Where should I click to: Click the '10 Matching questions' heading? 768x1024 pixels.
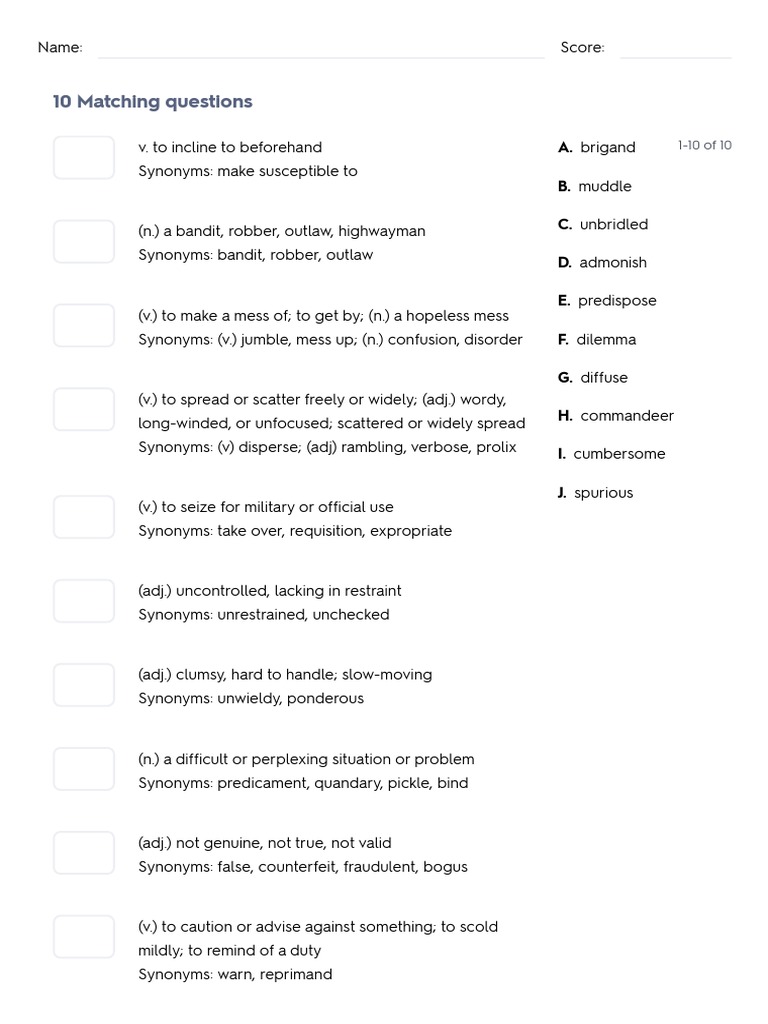pos(152,101)
